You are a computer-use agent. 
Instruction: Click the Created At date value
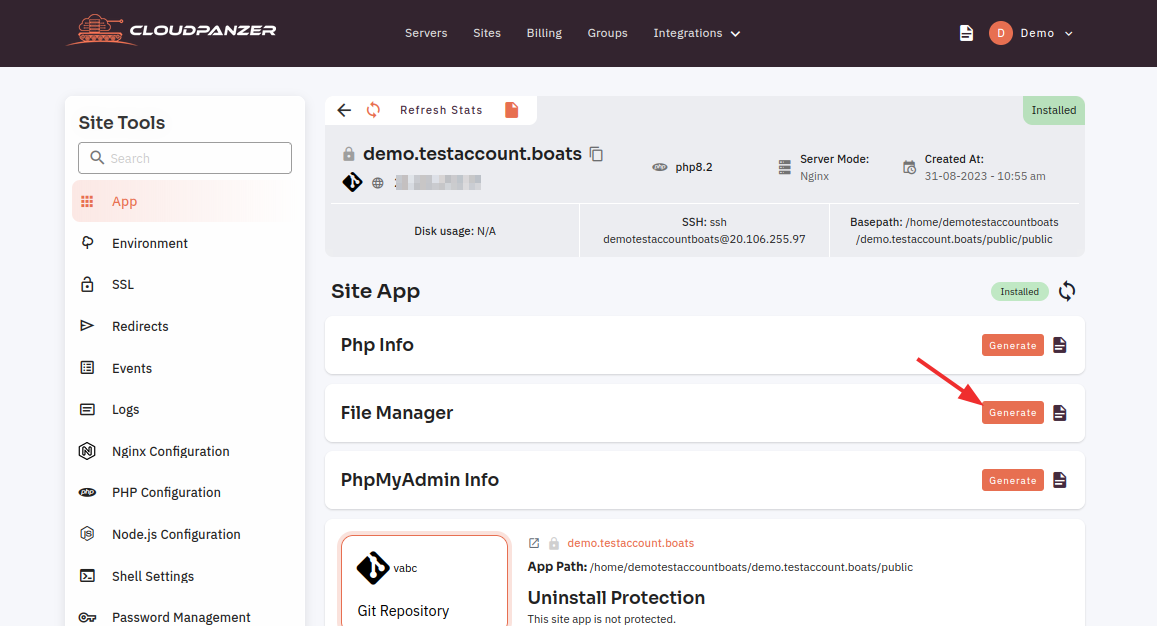pyautogui.click(x=985, y=176)
